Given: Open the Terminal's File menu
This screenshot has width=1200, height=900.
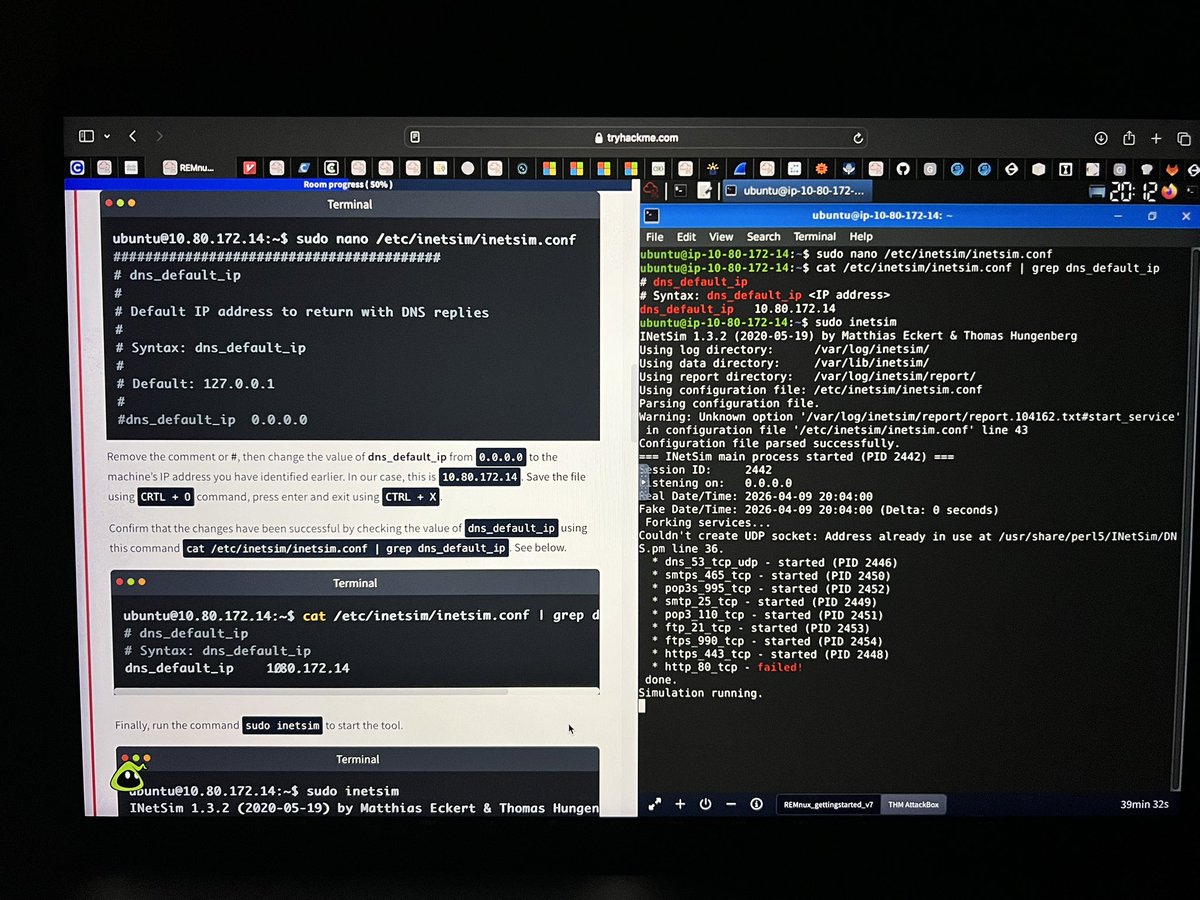Looking at the screenshot, I should pyautogui.click(x=652, y=237).
